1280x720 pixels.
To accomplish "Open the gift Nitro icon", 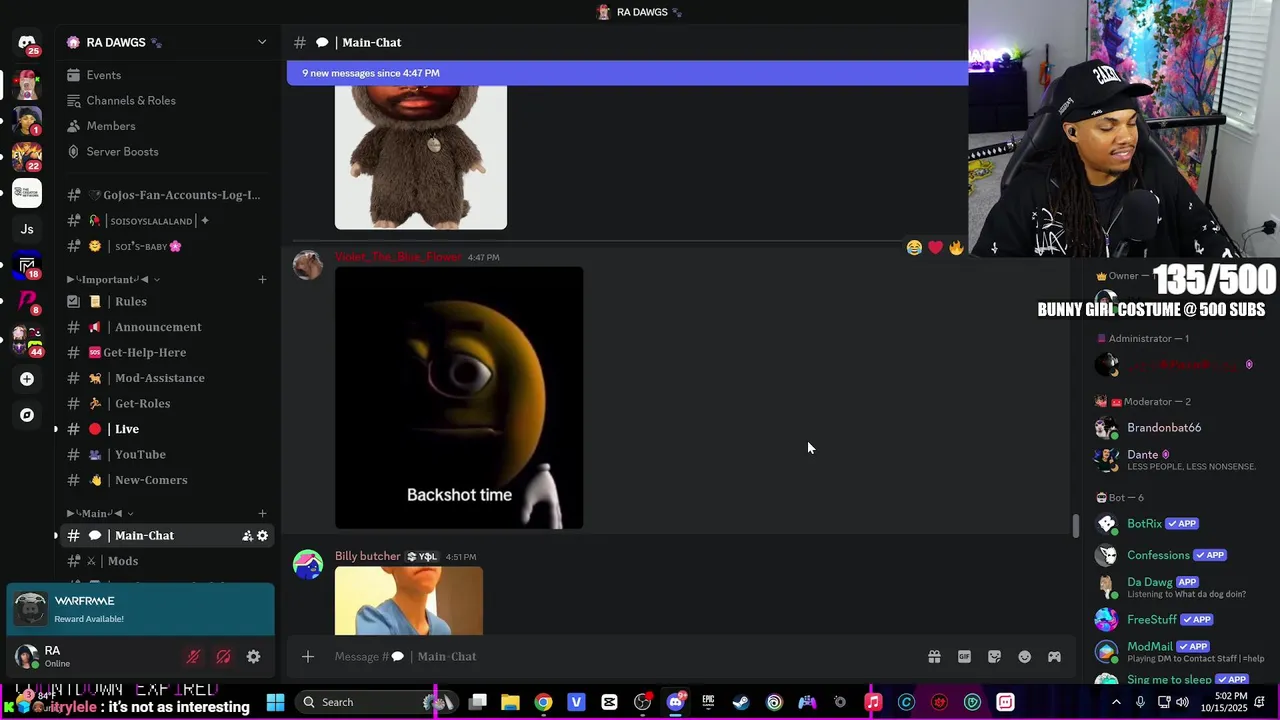I will coord(934,657).
